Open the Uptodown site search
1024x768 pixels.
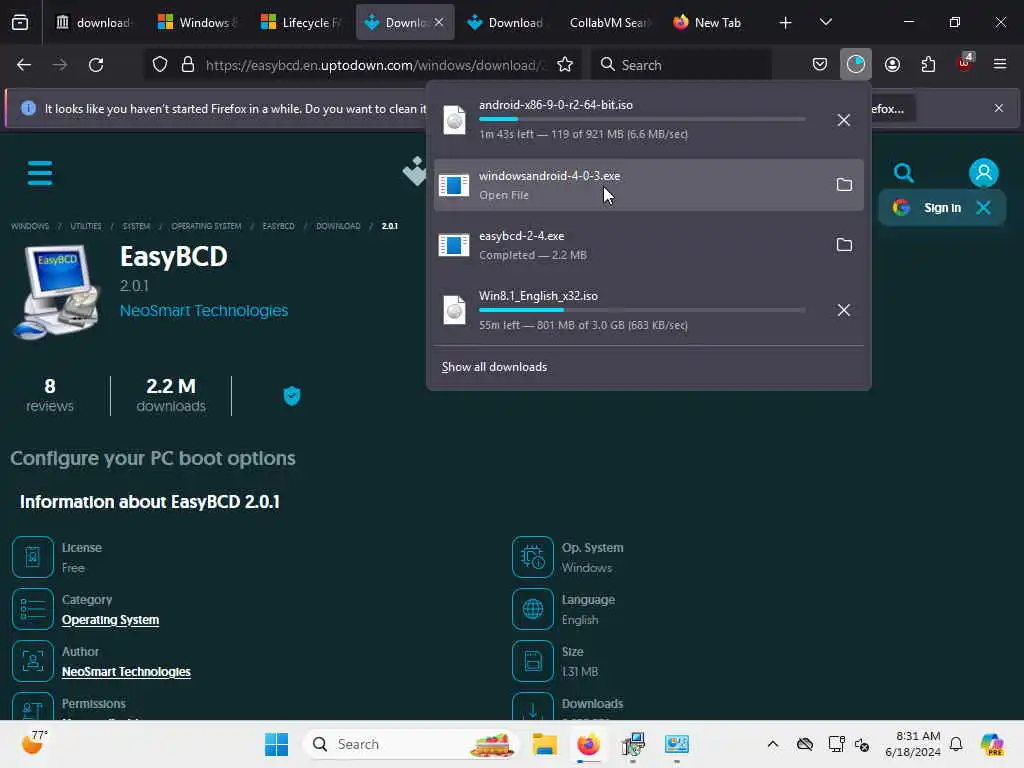pyautogui.click(x=904, y=173)
